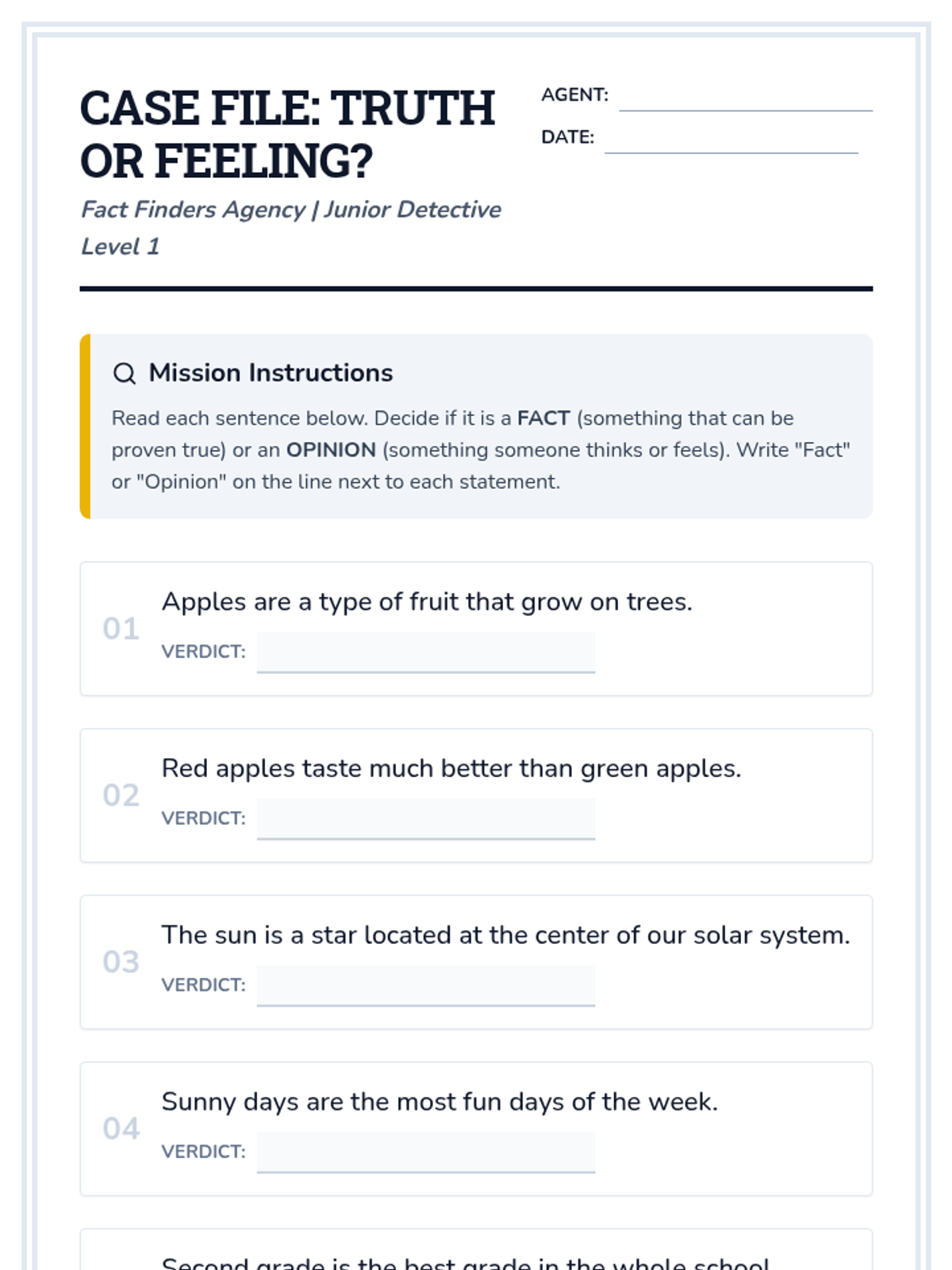Image resolution: width=952 pixels, height=1270 pixels.
Task: Click the VERDICT field for statement 01
Action: point(425,652)
